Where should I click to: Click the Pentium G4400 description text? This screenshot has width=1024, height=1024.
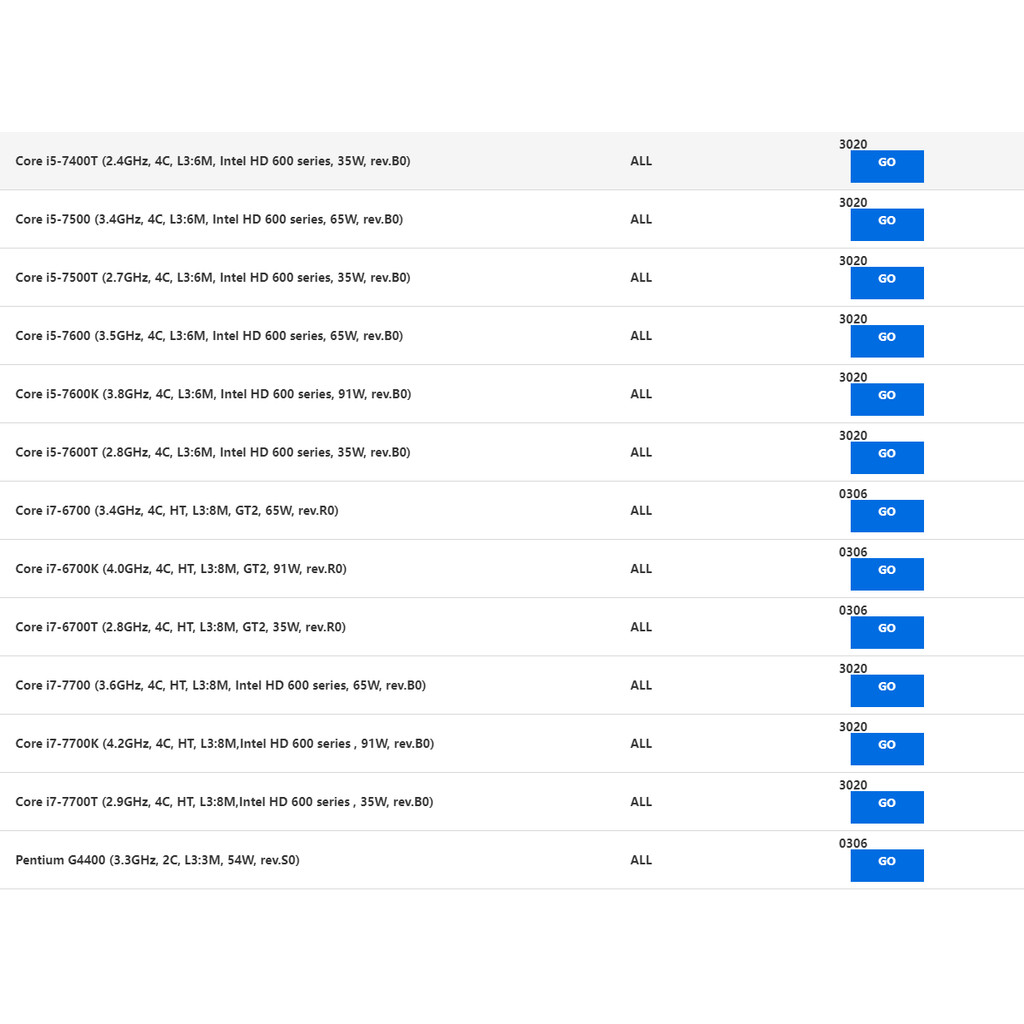[157, 860]
